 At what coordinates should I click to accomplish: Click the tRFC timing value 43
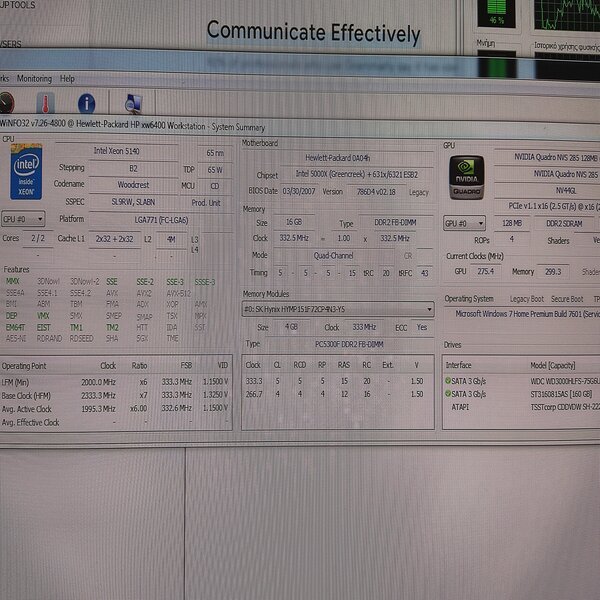coord(424,273)
